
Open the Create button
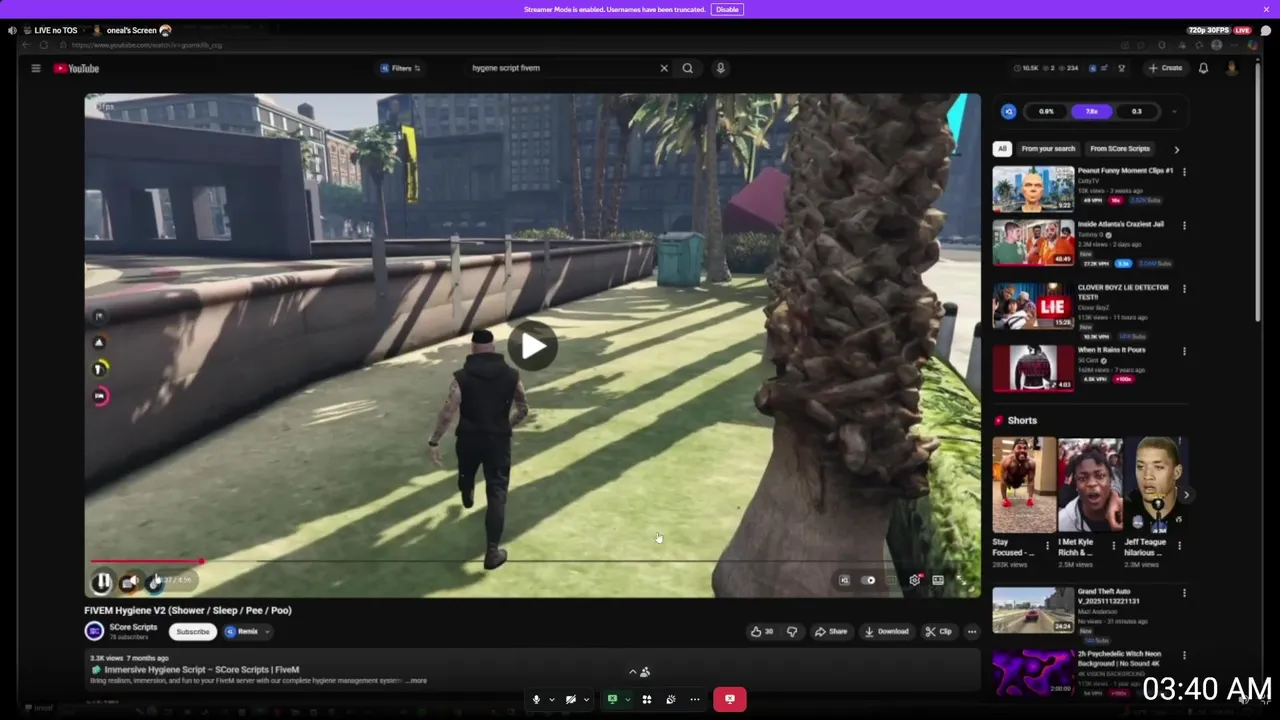[1166, 68]
